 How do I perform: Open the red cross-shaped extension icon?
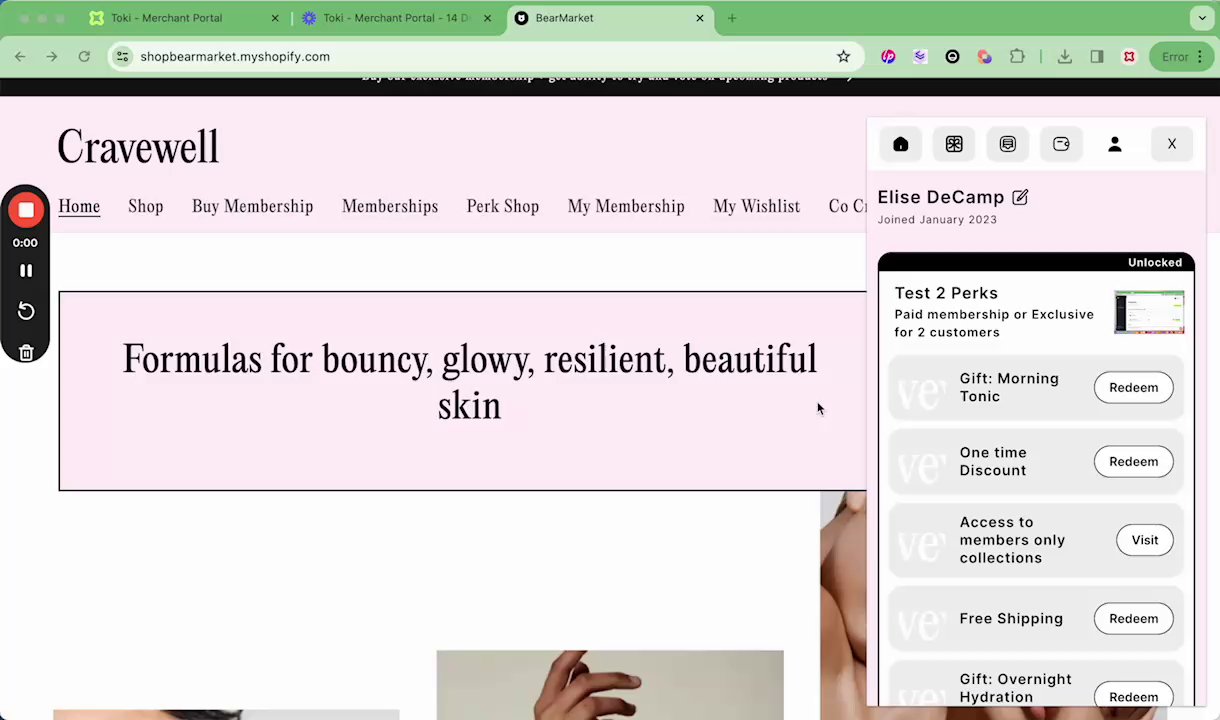click(x=1129, y=57)
